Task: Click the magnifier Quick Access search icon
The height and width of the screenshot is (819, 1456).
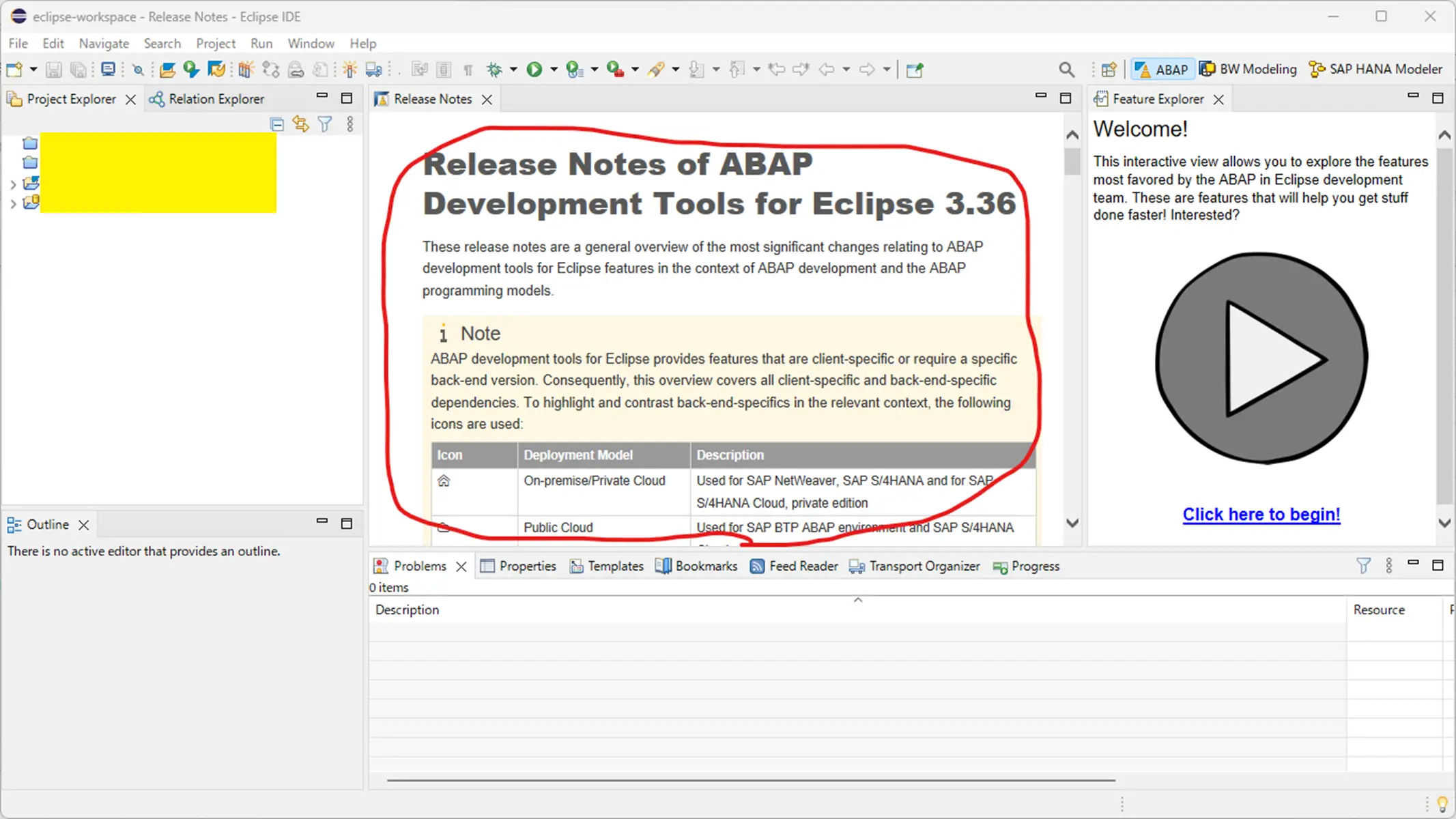Action: pyautogui.click(x=1066, y=69)
